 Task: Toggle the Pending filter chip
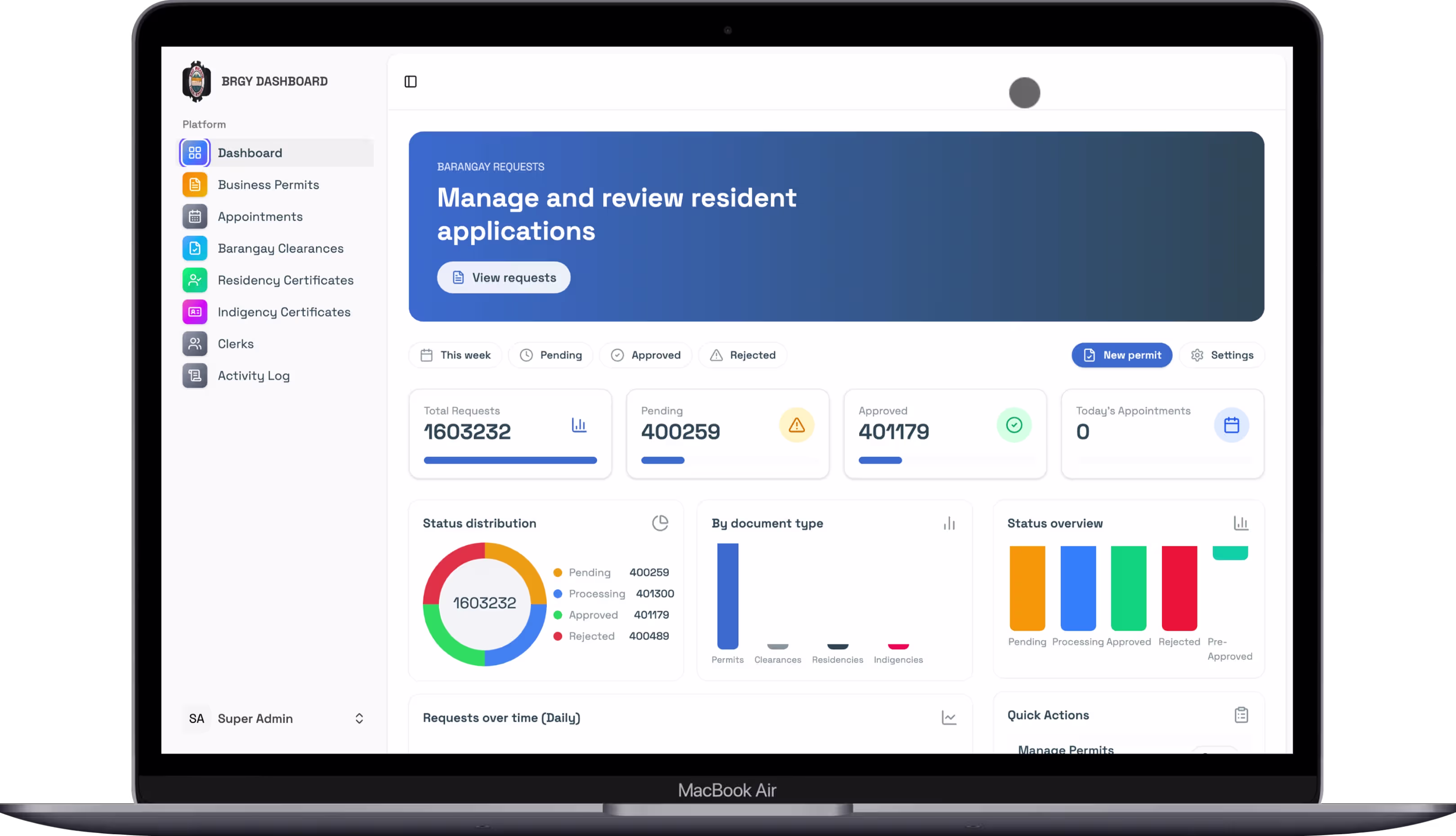click(x=550, y=356)
